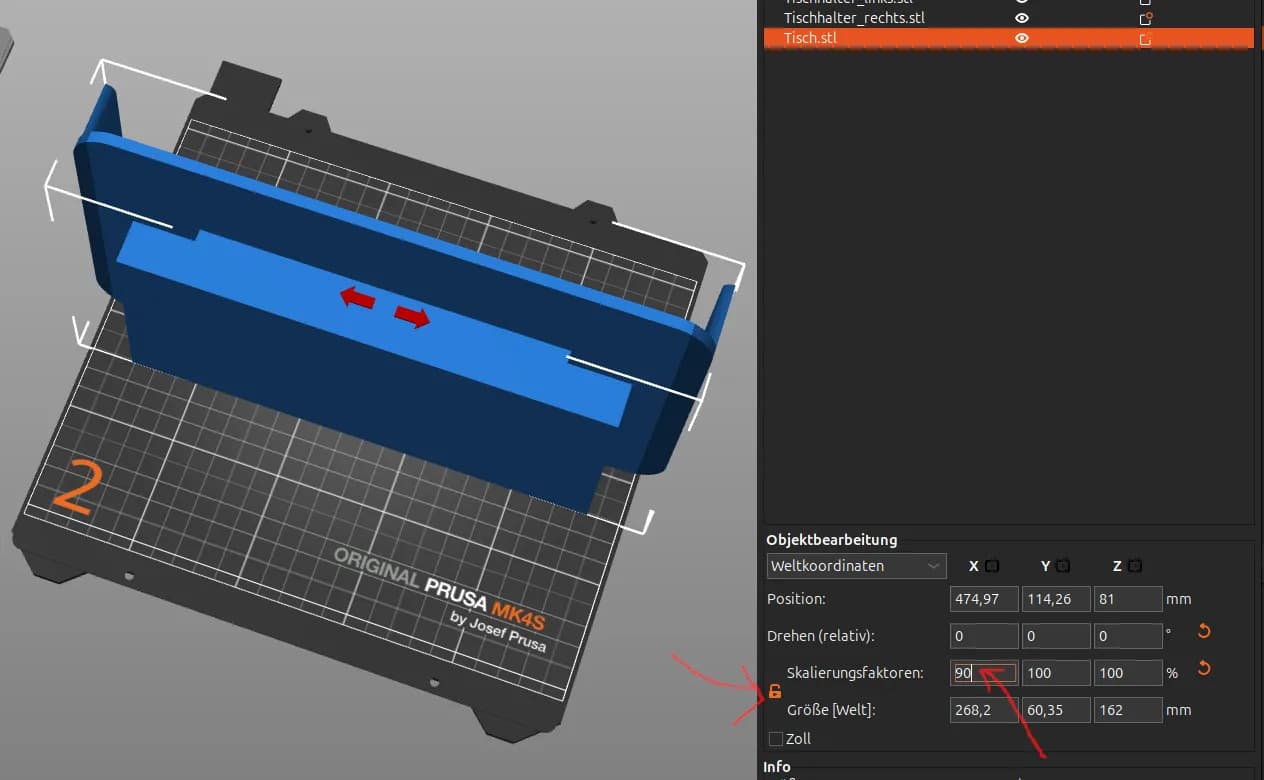Reset rotation with the orange arrow icon
The image size is (1264, 780).
coord(1204,631)
